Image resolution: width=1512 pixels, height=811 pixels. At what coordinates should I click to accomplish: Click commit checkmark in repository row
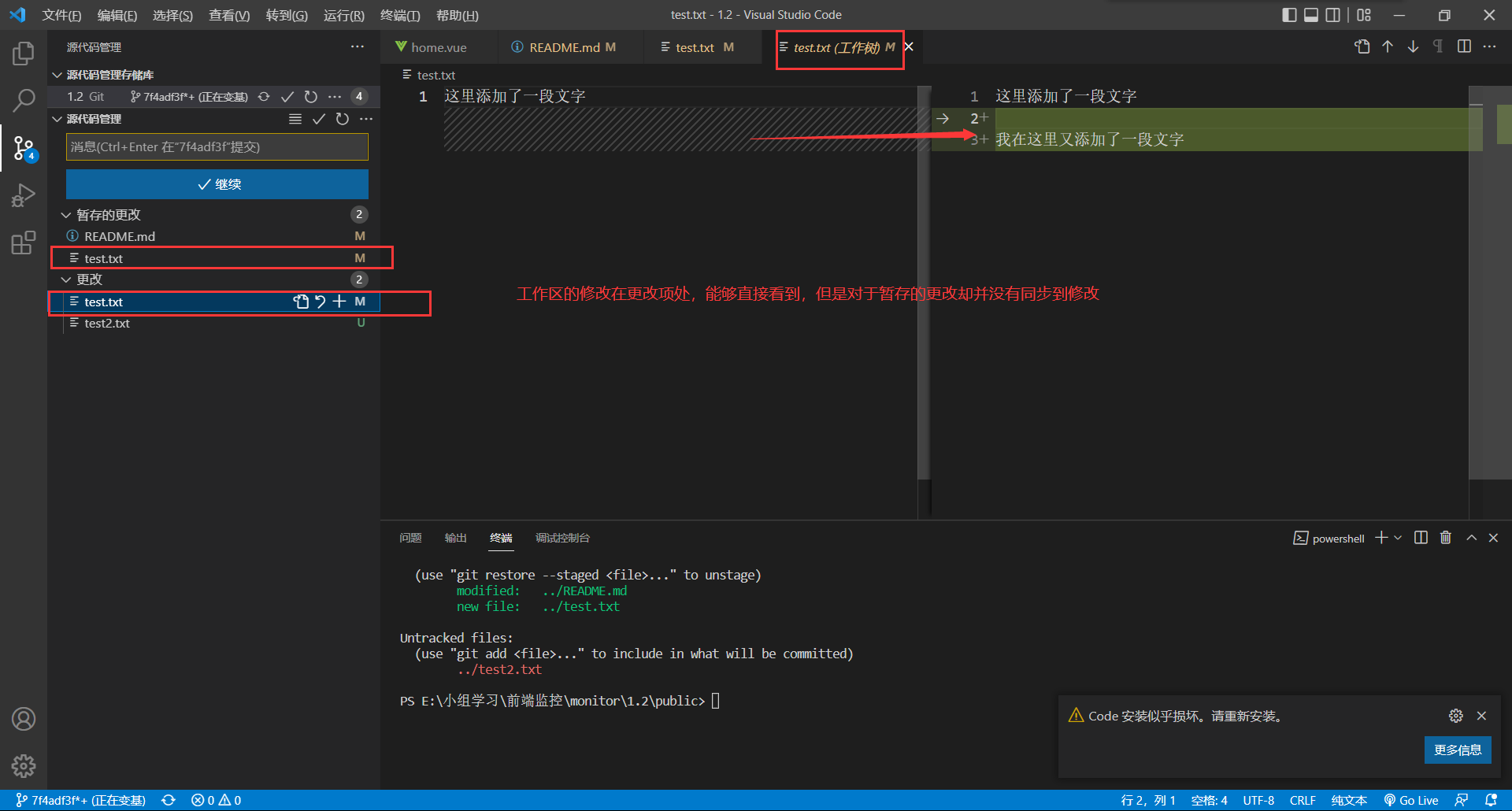[x=287, y=97]
